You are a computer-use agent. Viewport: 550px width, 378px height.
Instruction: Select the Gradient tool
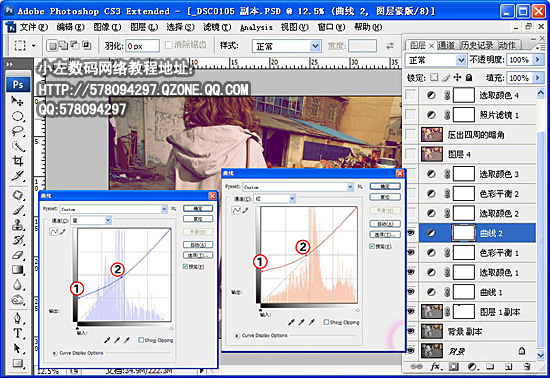pos(18,270)
